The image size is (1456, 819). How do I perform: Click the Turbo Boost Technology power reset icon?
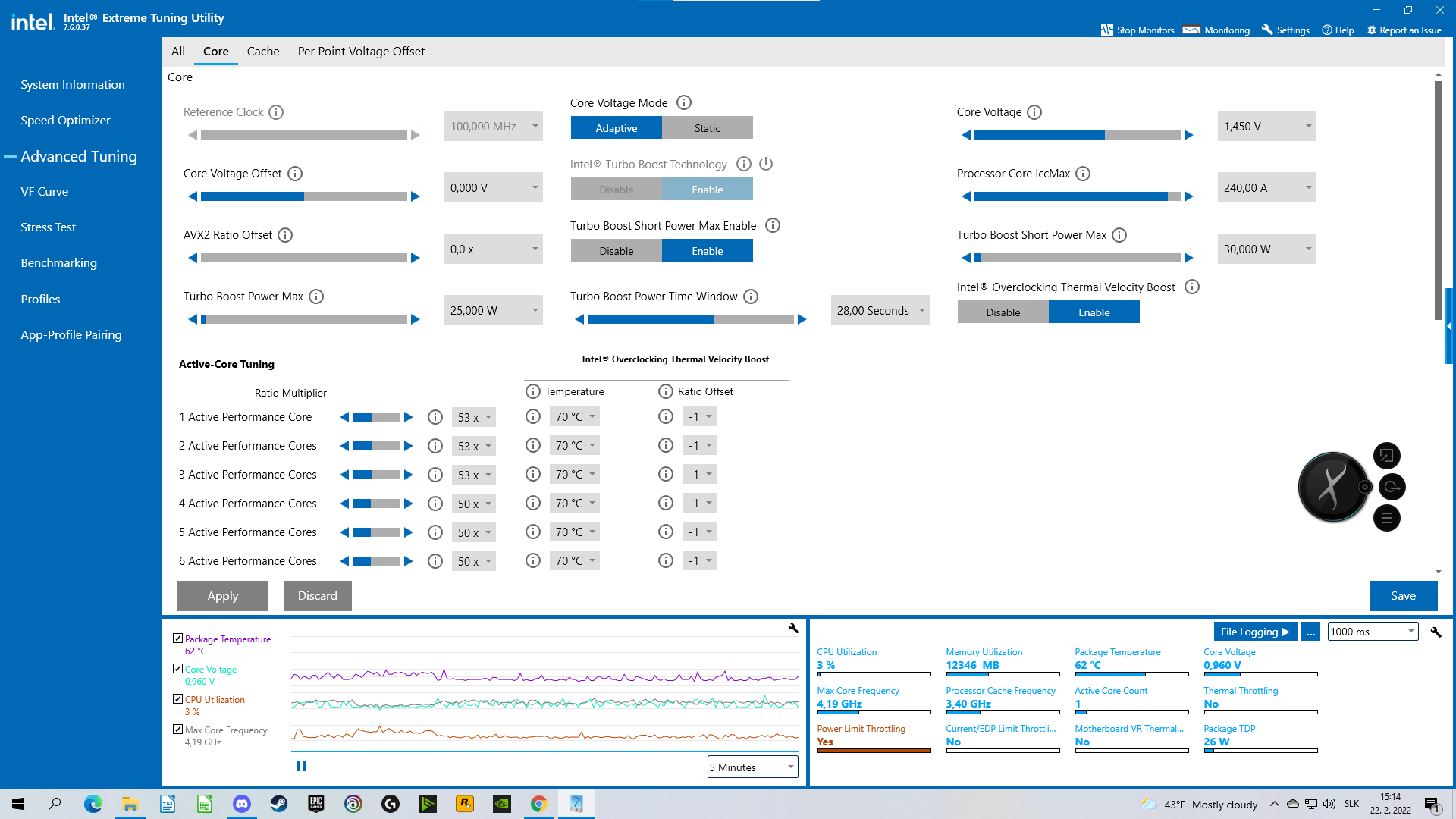(766, 164)
